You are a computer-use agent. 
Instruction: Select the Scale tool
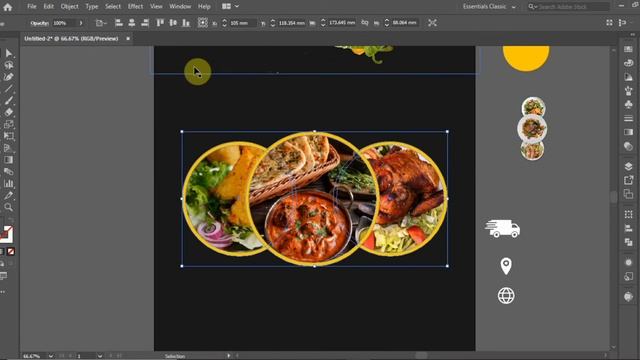tap(9, 124)
